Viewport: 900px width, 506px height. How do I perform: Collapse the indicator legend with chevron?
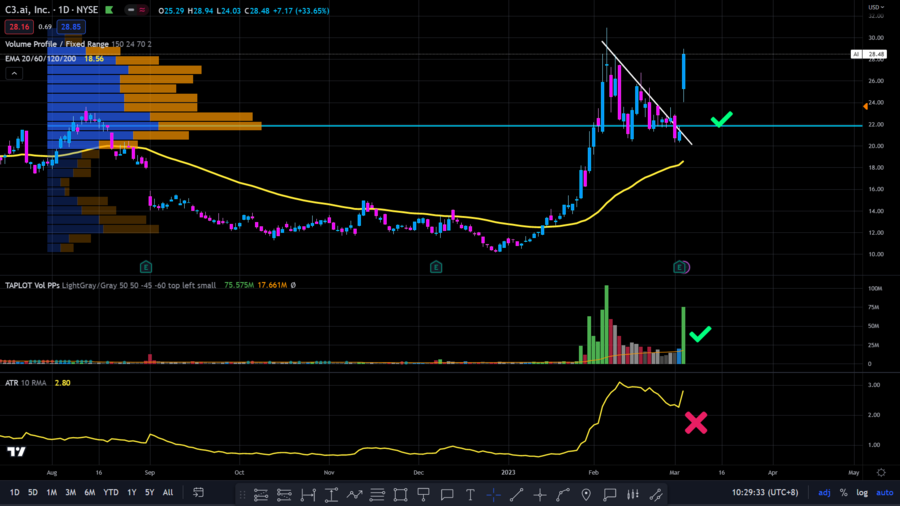tap(14, 73)
